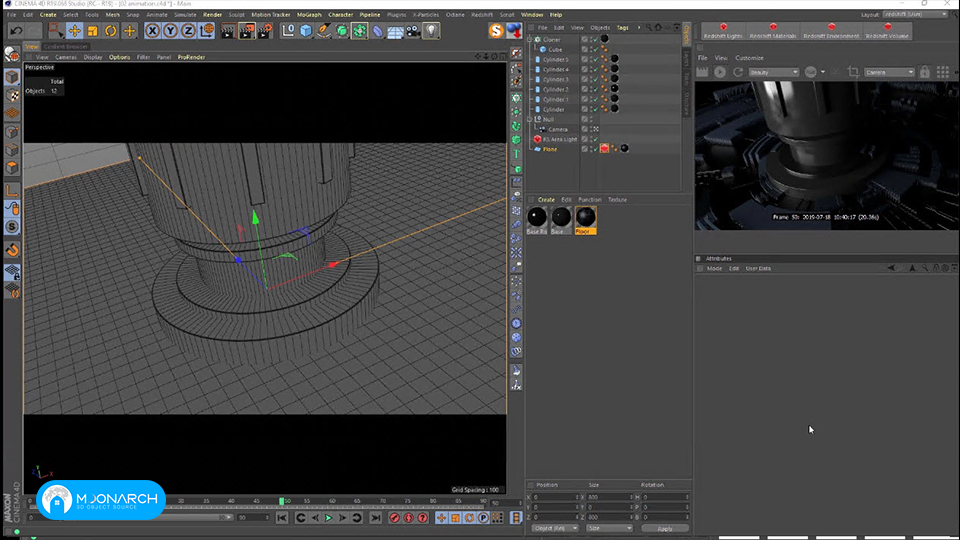Toggle layer checkbox for Camera
Viewport: 960px width, 540px height.
584,129
